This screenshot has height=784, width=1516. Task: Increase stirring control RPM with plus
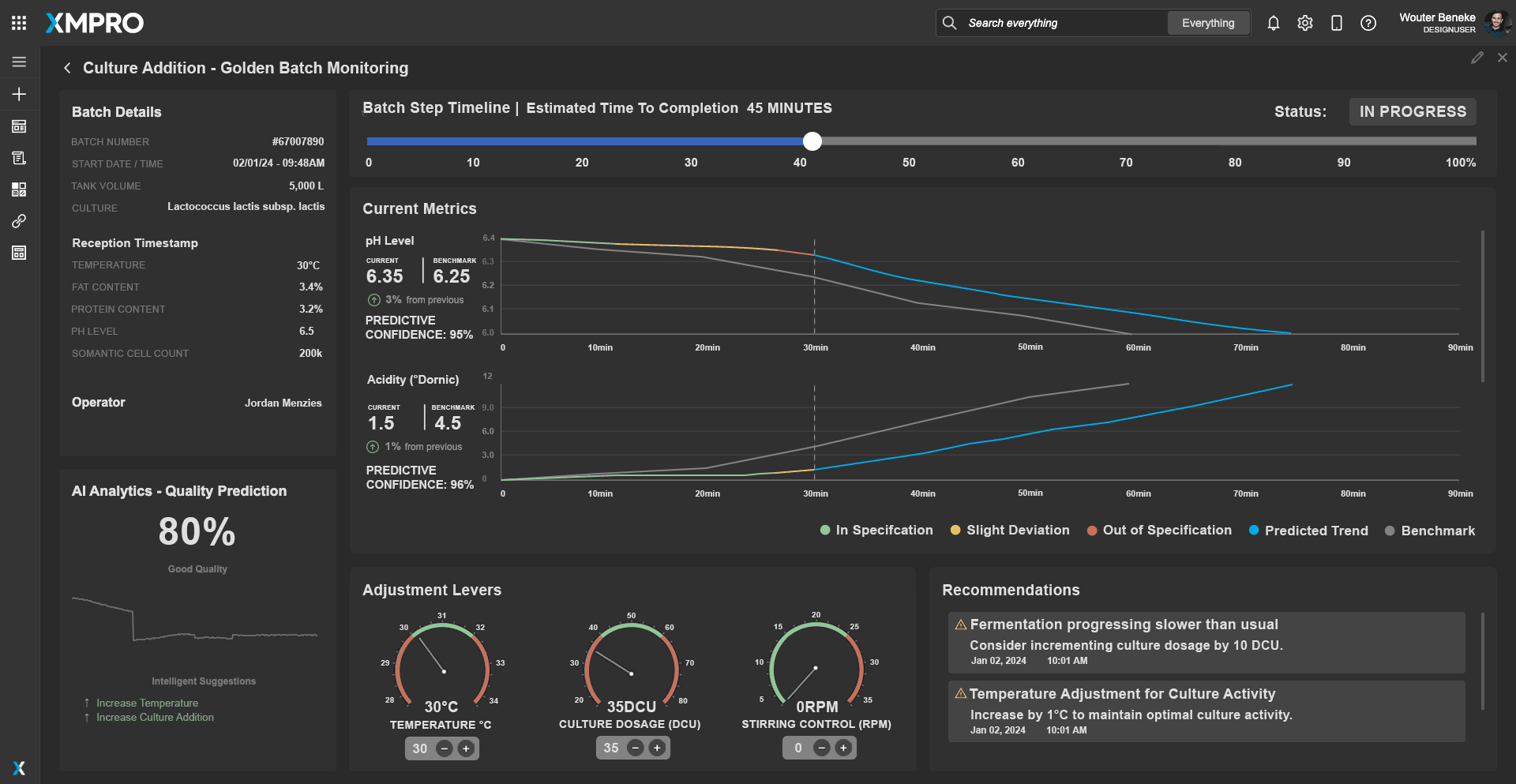click(843, 748)
